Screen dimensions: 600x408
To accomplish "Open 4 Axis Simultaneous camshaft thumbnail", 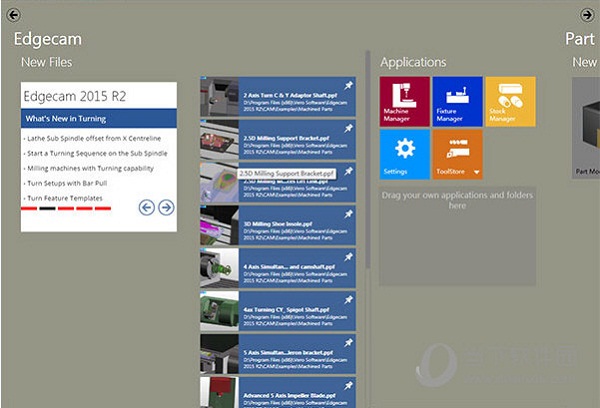I will pos(219,268).
